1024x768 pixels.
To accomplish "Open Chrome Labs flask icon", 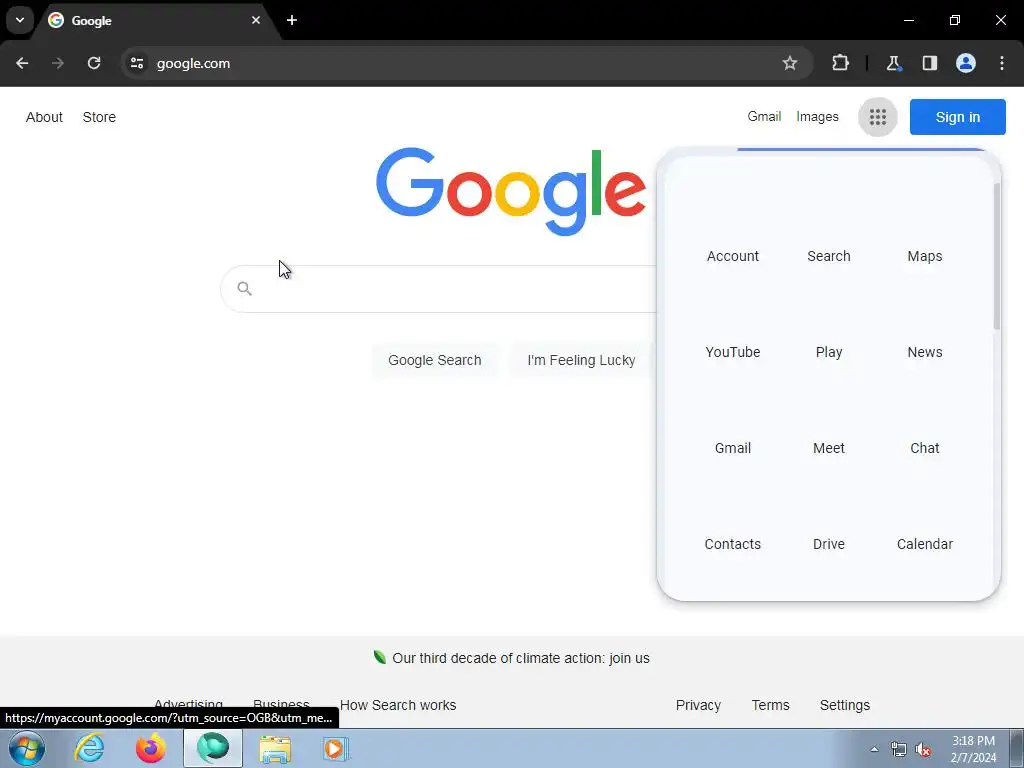I will pos(893,63).
